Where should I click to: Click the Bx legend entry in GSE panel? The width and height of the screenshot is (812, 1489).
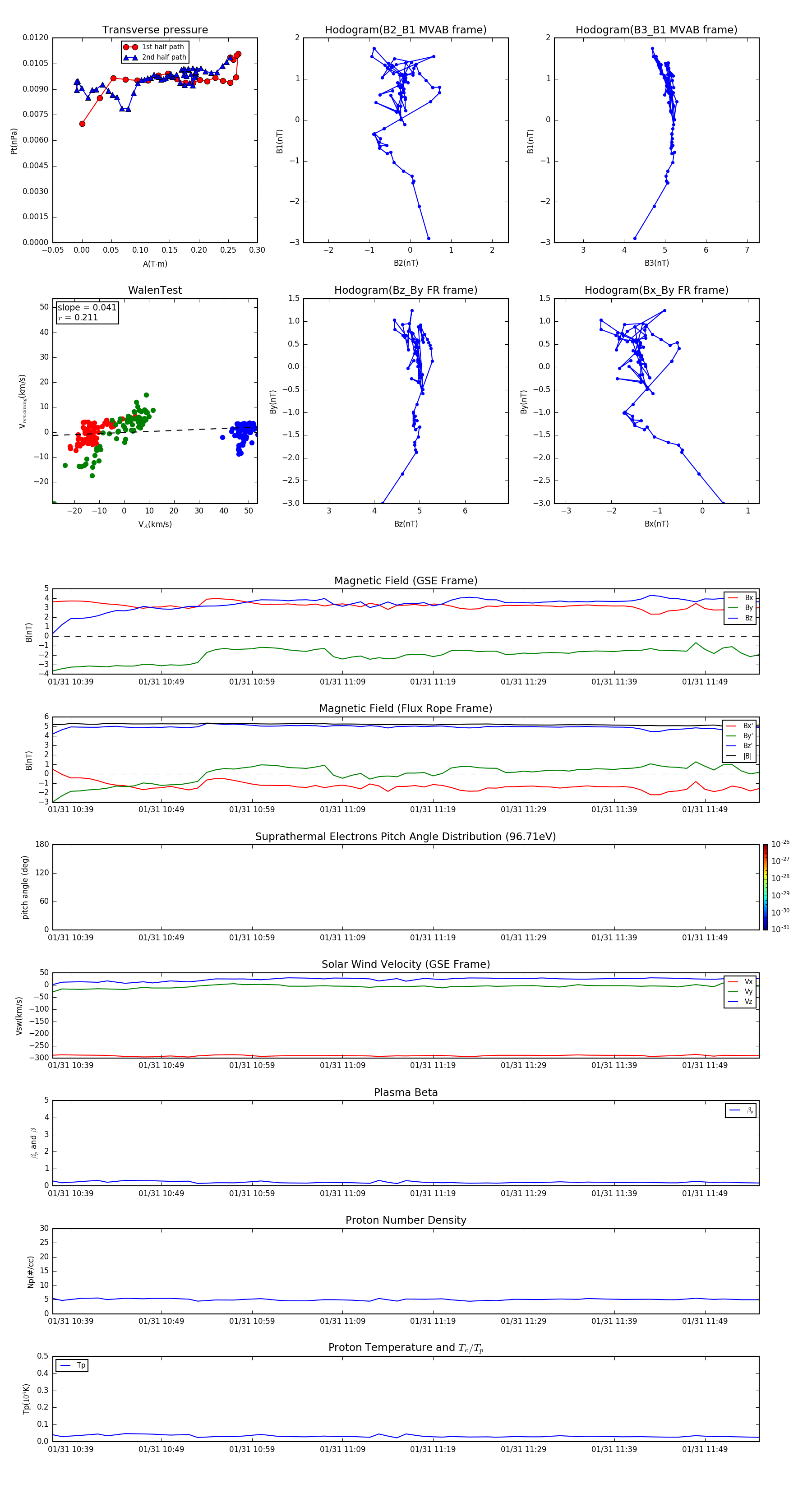740,598
